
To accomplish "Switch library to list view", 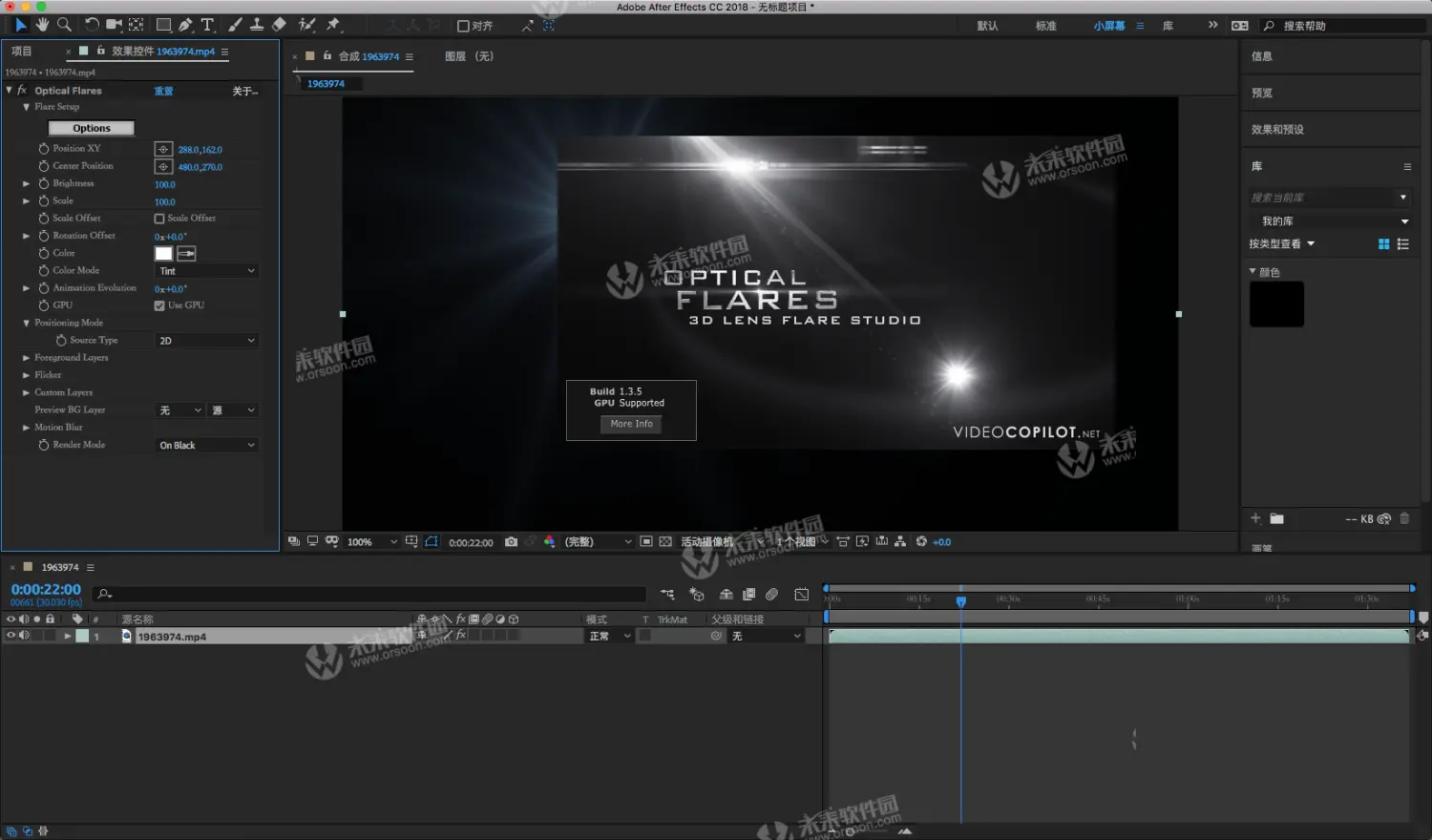I will coord(1402,244).
